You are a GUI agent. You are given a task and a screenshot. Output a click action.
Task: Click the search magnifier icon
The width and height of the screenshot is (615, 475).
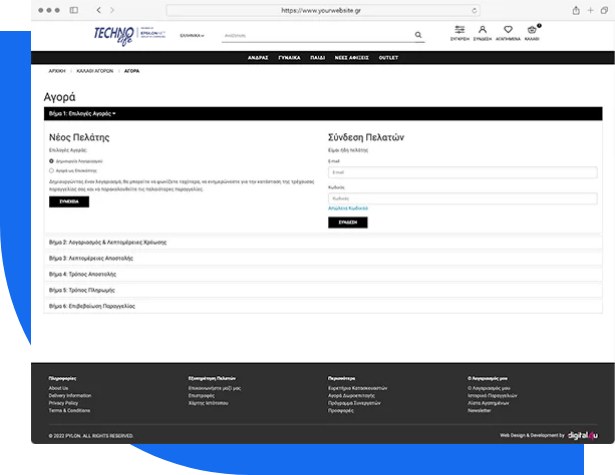click(x=418, y=35)
